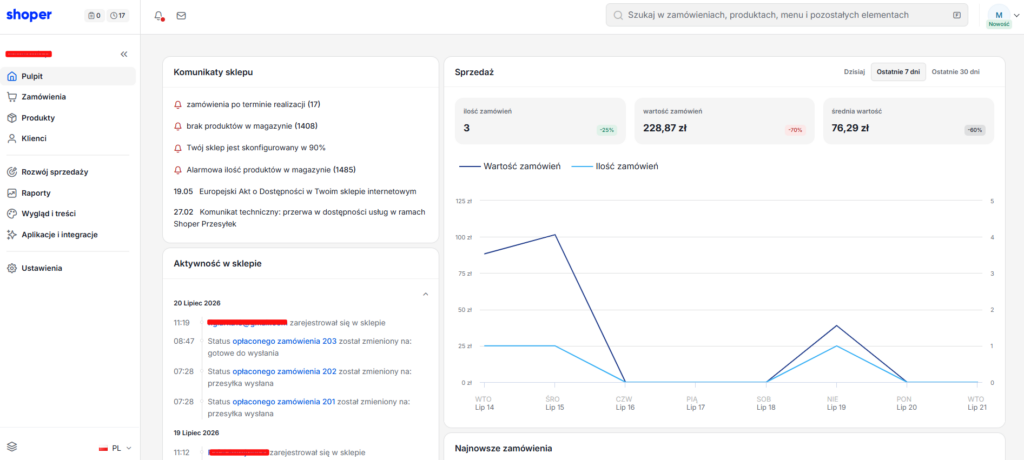The height and width of the screenshot is (460, 1024).
Task: Open the layers icon in the sidebar footer
Action: click(12, 447)
